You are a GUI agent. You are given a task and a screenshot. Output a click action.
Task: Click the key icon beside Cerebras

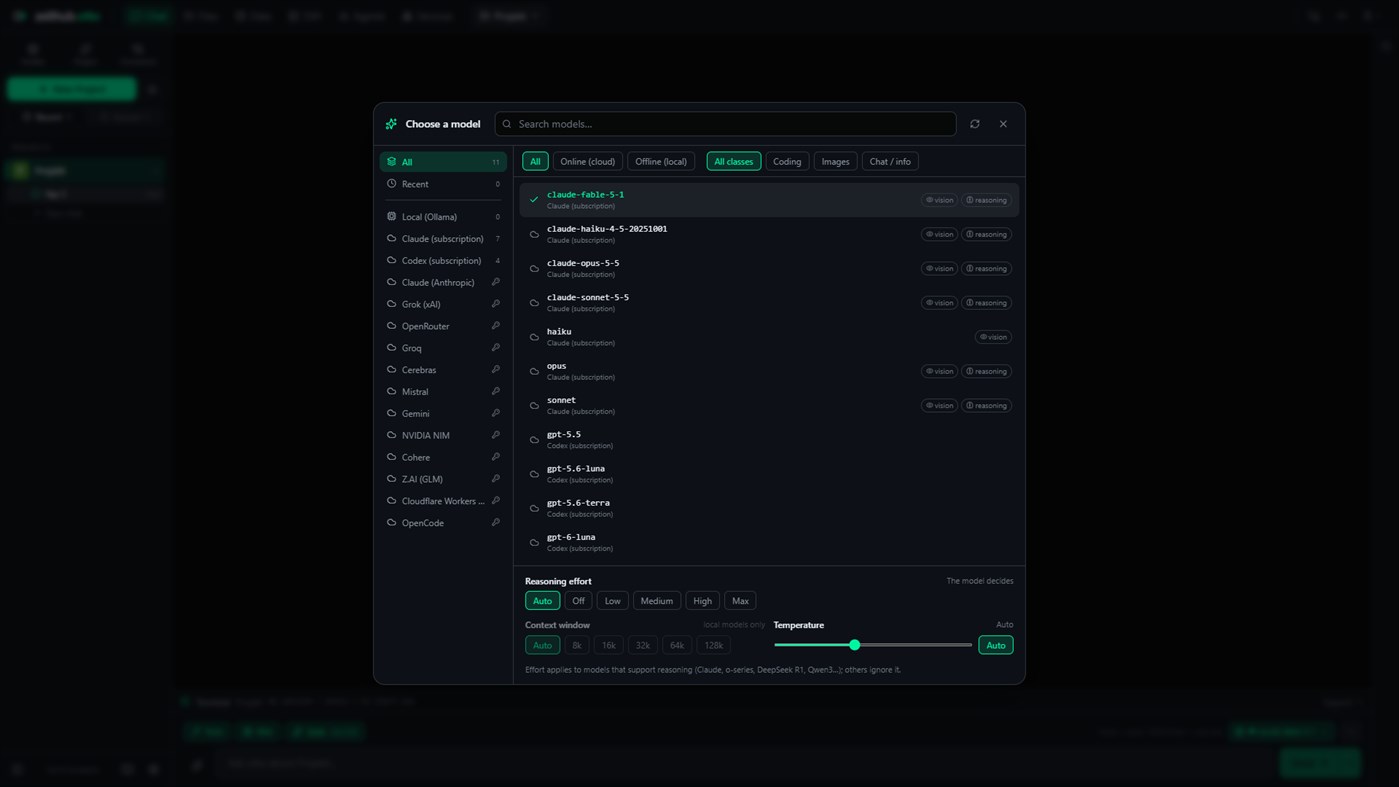click(495, 370)
